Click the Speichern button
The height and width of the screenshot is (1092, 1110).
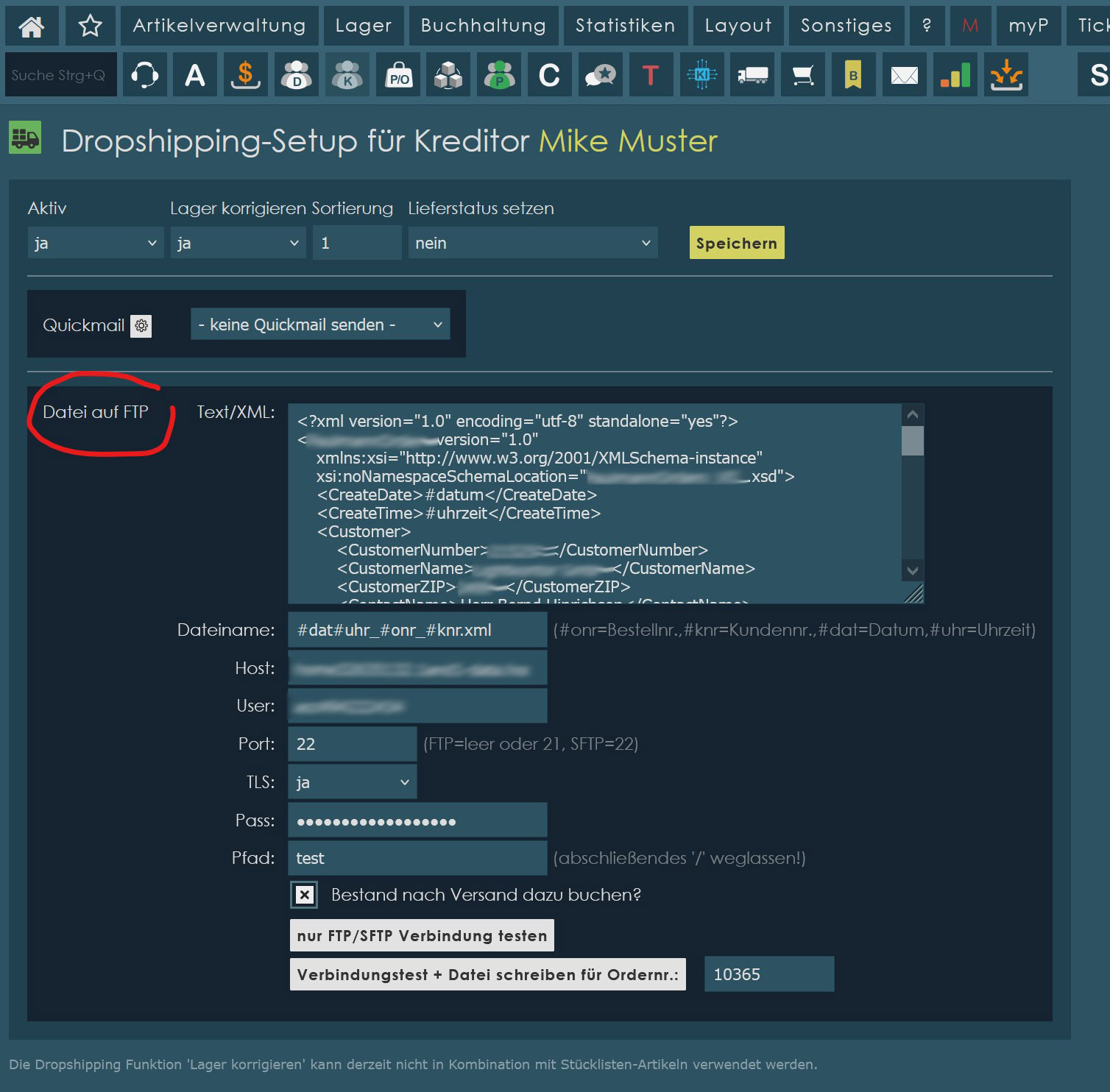pos(737,243)
